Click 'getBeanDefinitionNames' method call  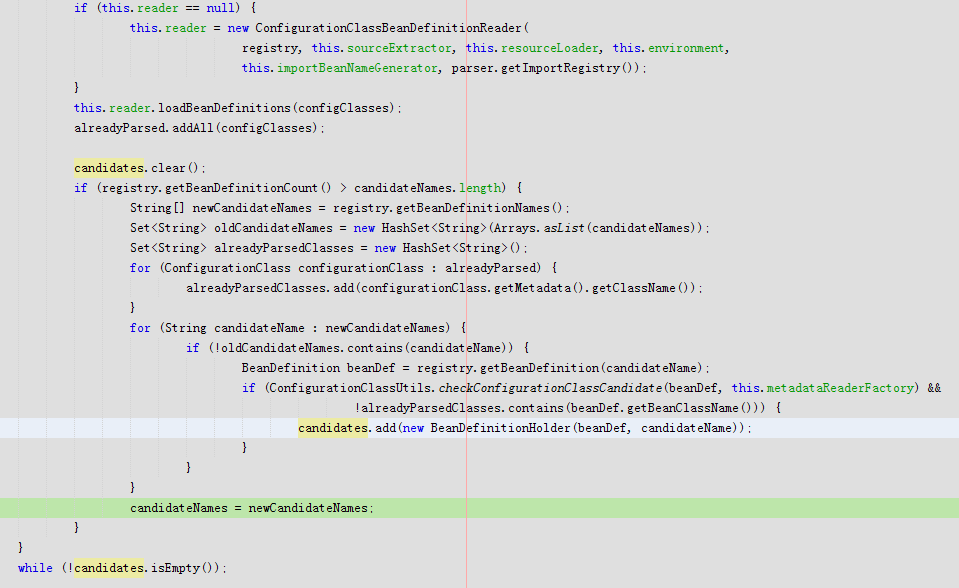[473, 208]
